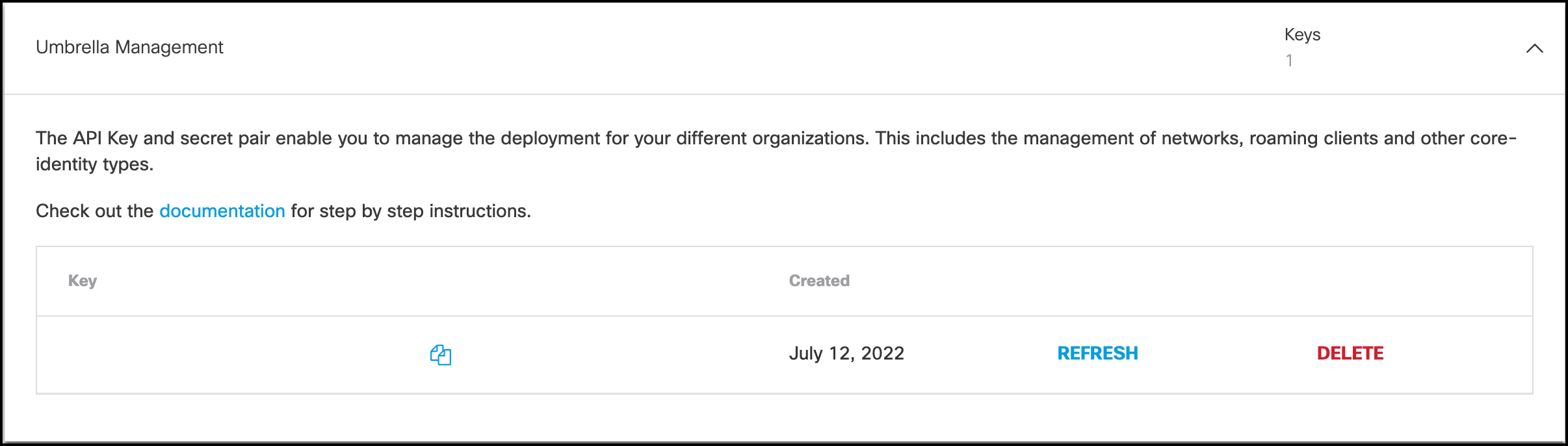The width and height of the screenshot is (1568, 446).
Task: Click the 'Check out the' text
Action: [x=94, y=211]
